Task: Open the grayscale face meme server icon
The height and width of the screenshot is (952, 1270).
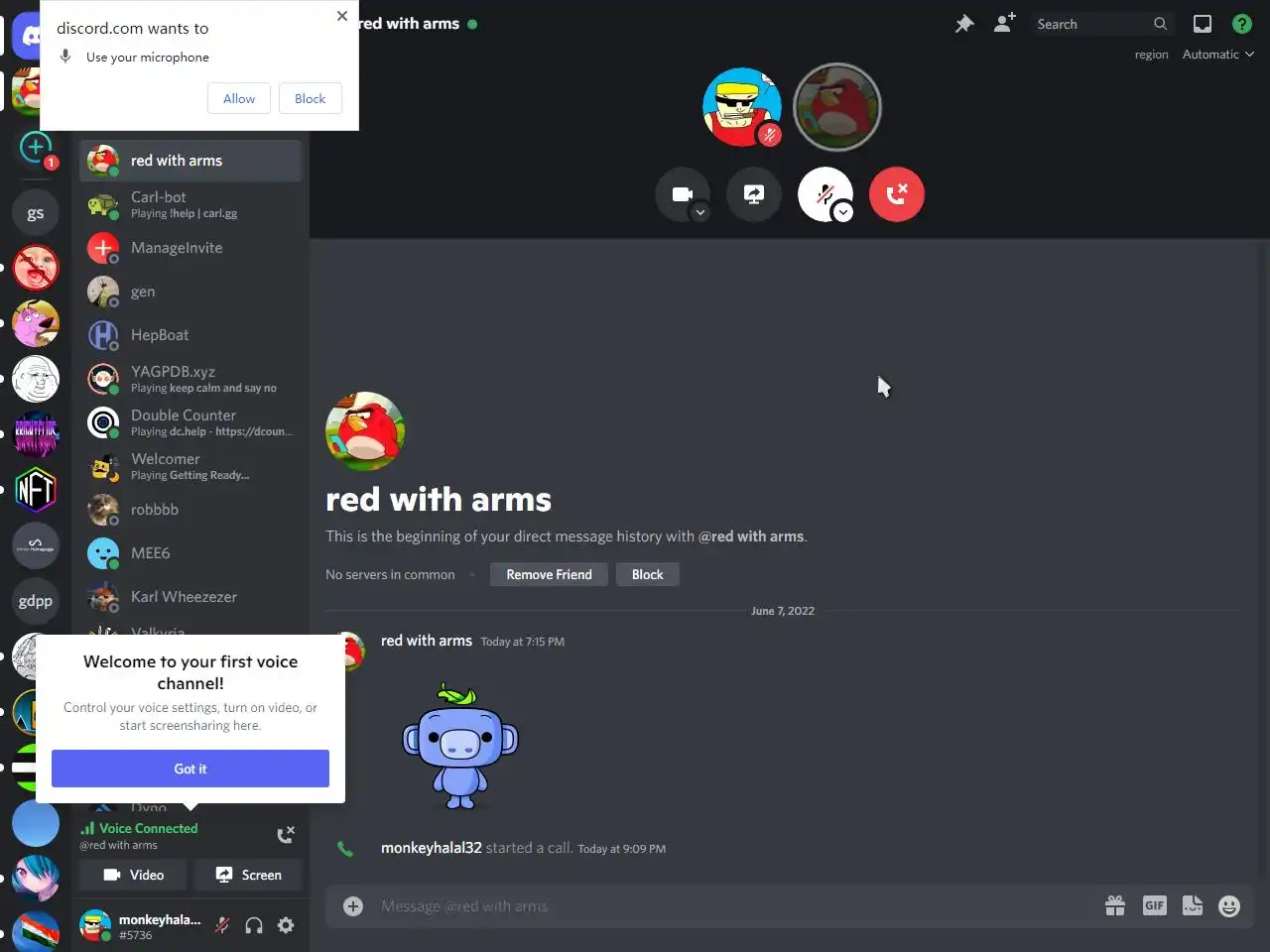Action: point(36,379)
